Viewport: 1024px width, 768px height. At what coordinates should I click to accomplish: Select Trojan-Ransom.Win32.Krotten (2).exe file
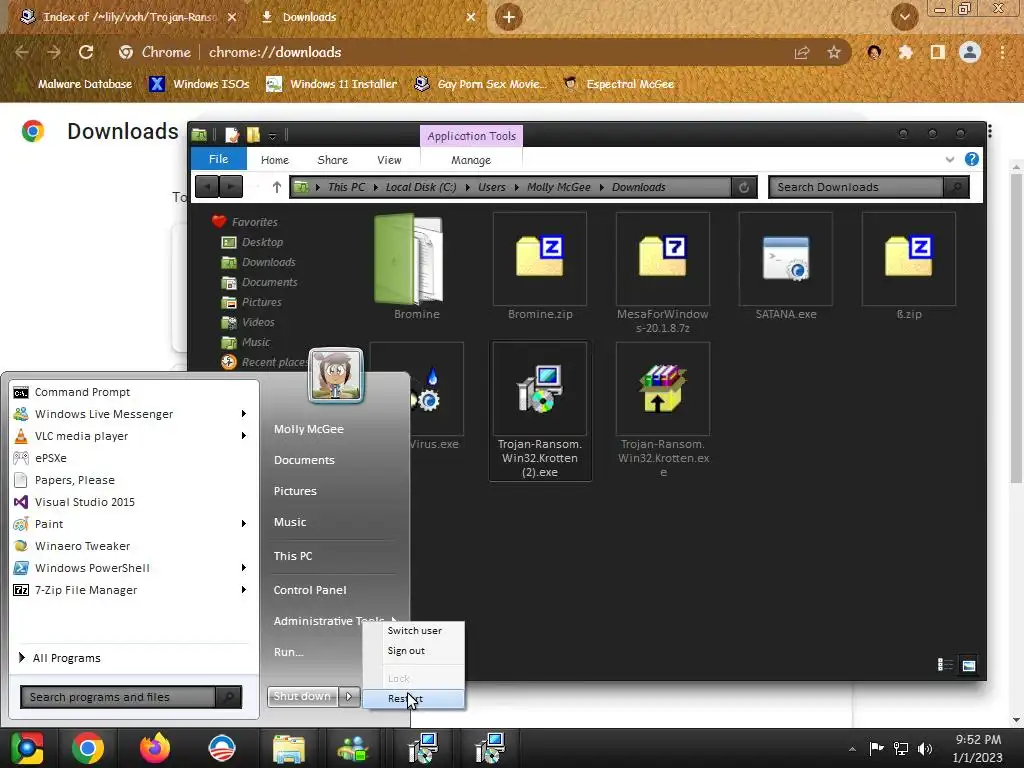[540, 411]
